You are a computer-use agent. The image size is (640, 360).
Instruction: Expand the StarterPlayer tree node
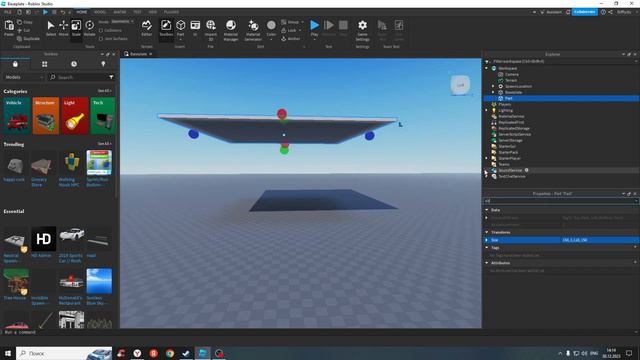tap(487, 158)
